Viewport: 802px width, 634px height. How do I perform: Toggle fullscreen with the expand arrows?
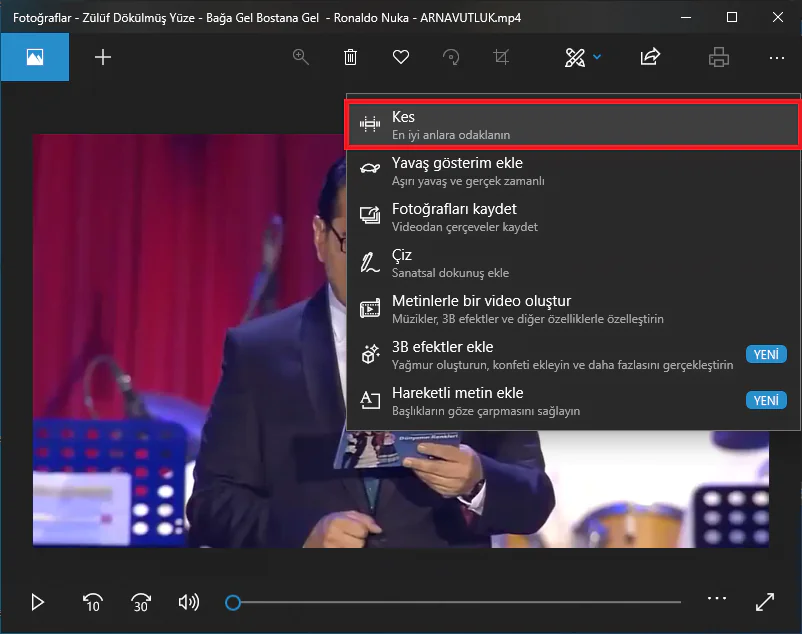tap(765, 602)
